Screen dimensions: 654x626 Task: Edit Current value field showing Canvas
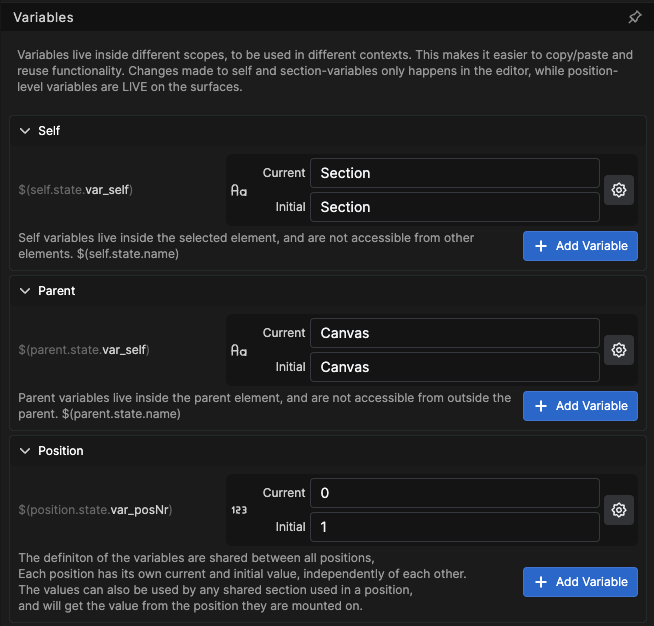(x=455, y=333)
